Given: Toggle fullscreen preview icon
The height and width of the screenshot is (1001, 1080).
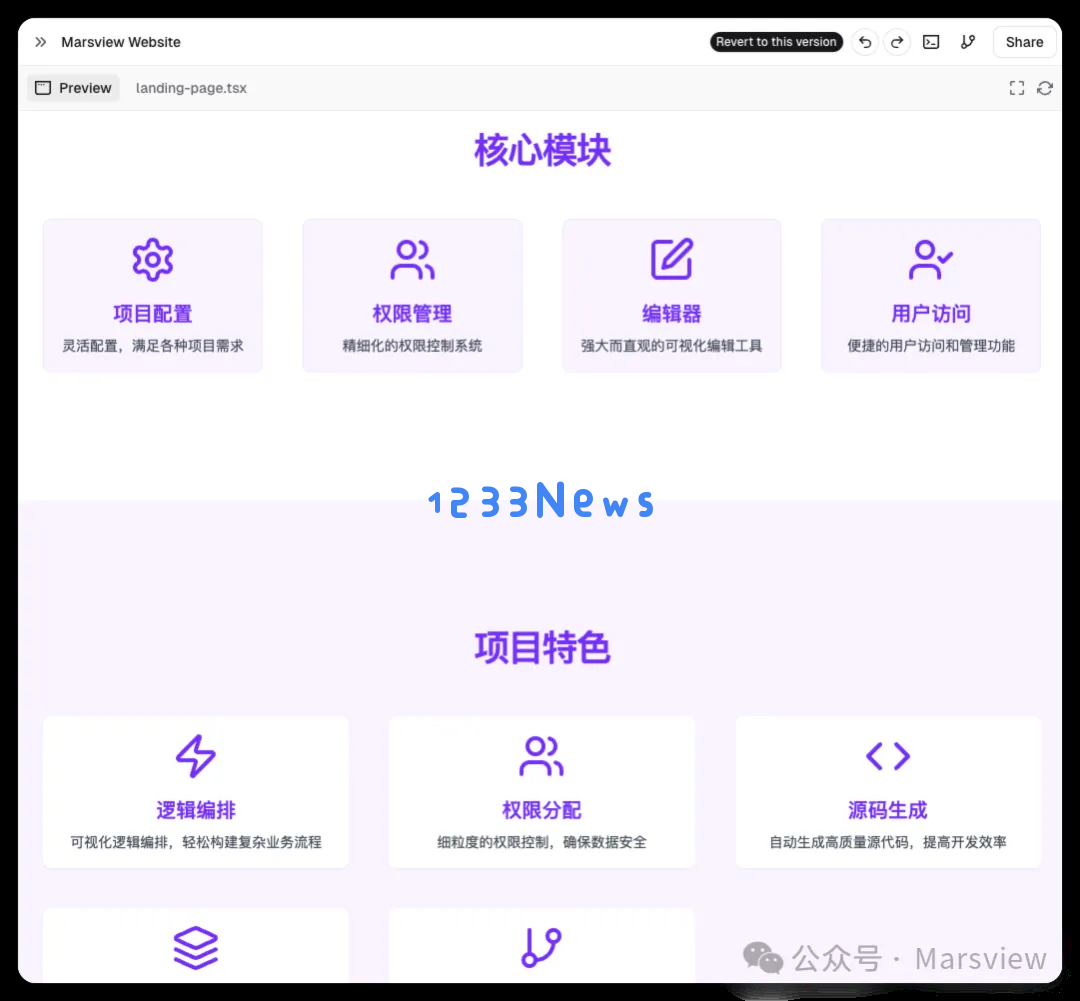Looking at the screenshot, I should pyautogui.click(x=1017, y=88).
